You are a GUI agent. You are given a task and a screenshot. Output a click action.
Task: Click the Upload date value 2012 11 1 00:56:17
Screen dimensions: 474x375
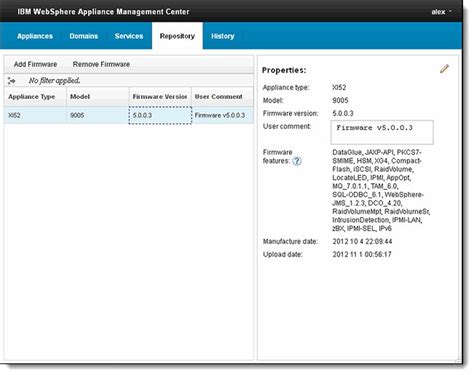pos(362,254)
